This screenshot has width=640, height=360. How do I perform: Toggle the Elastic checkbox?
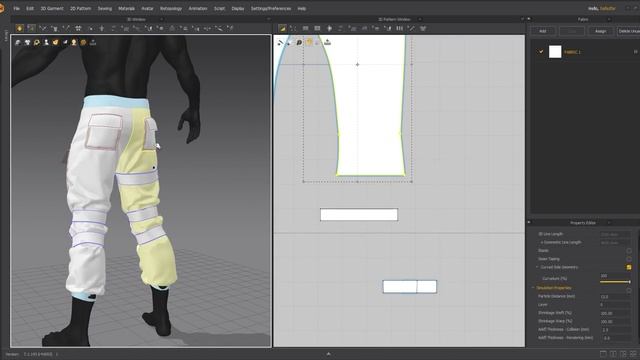coord(629,251)
